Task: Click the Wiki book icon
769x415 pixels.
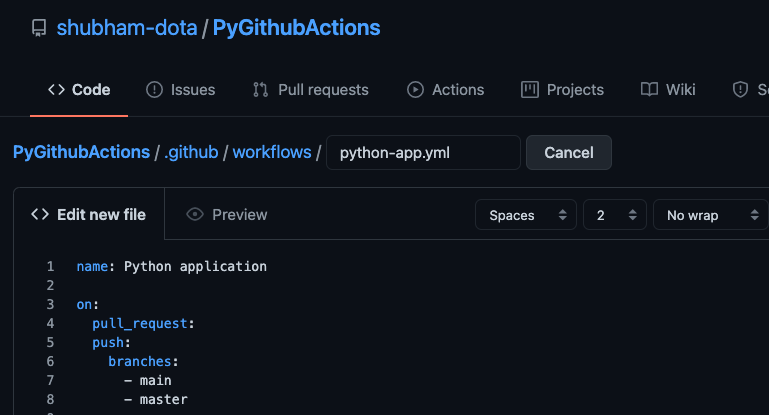Action: click(650, 90)
